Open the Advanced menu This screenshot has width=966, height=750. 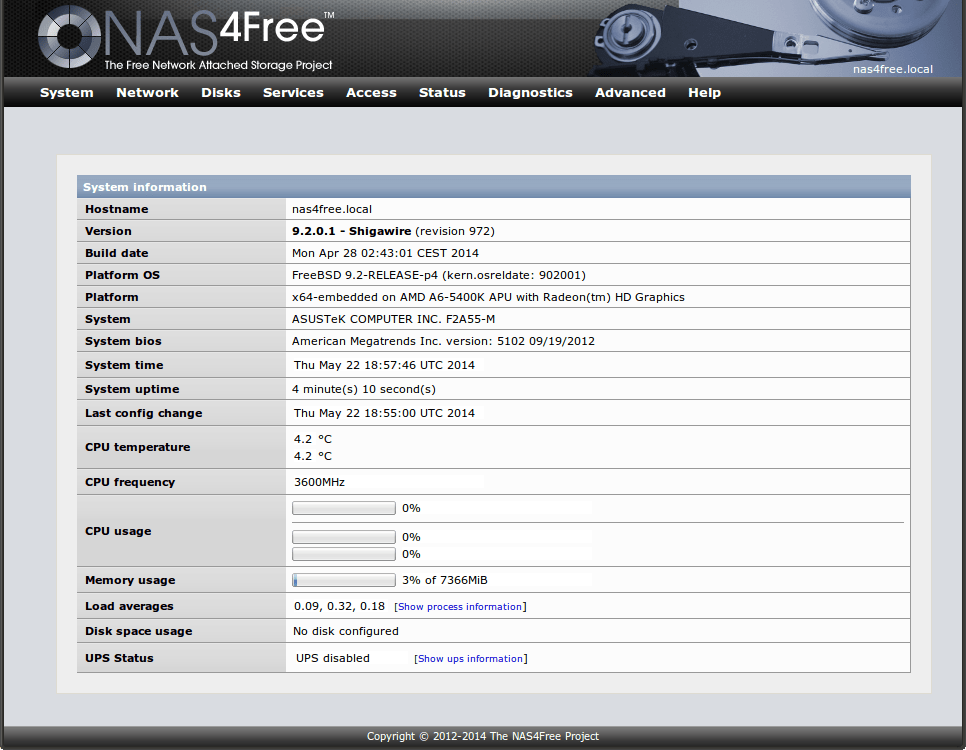[x=630, y=92]
